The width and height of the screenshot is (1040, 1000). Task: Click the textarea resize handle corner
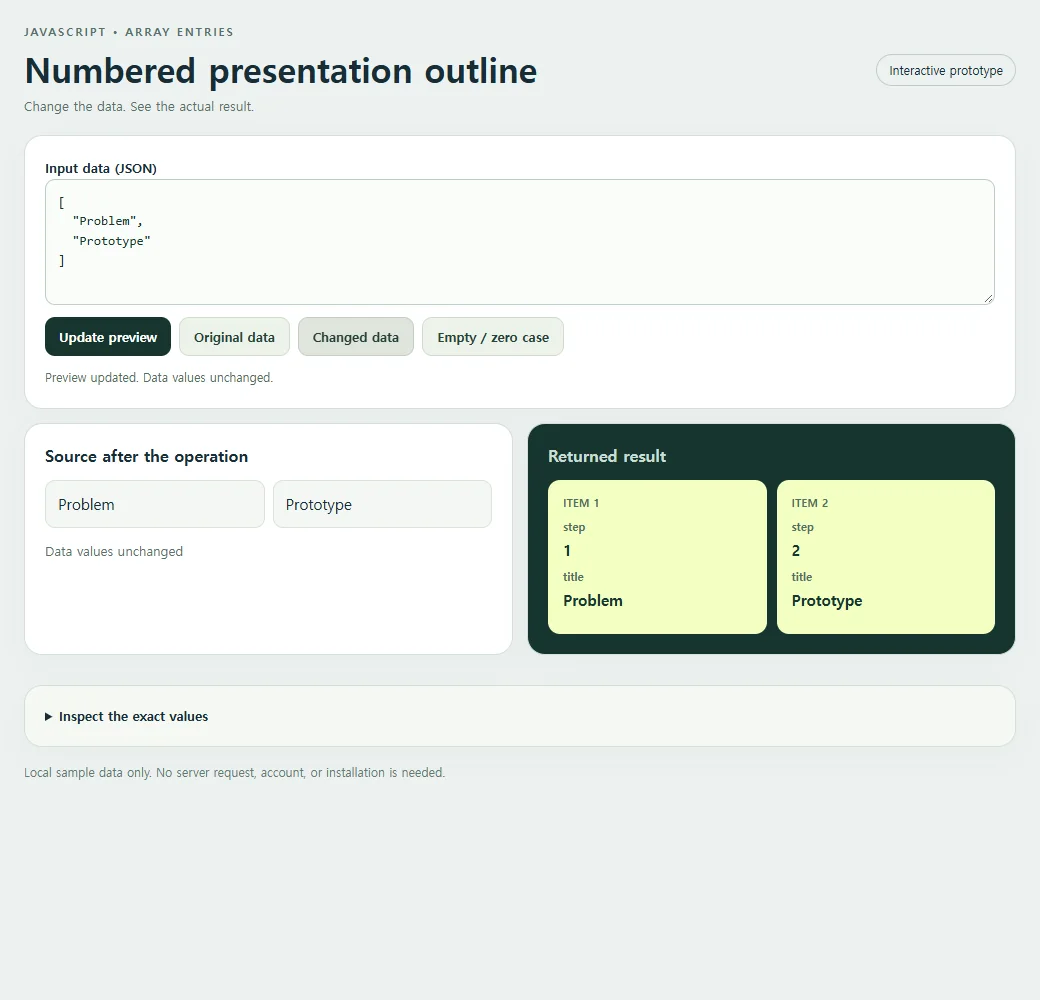pos(988,298)
